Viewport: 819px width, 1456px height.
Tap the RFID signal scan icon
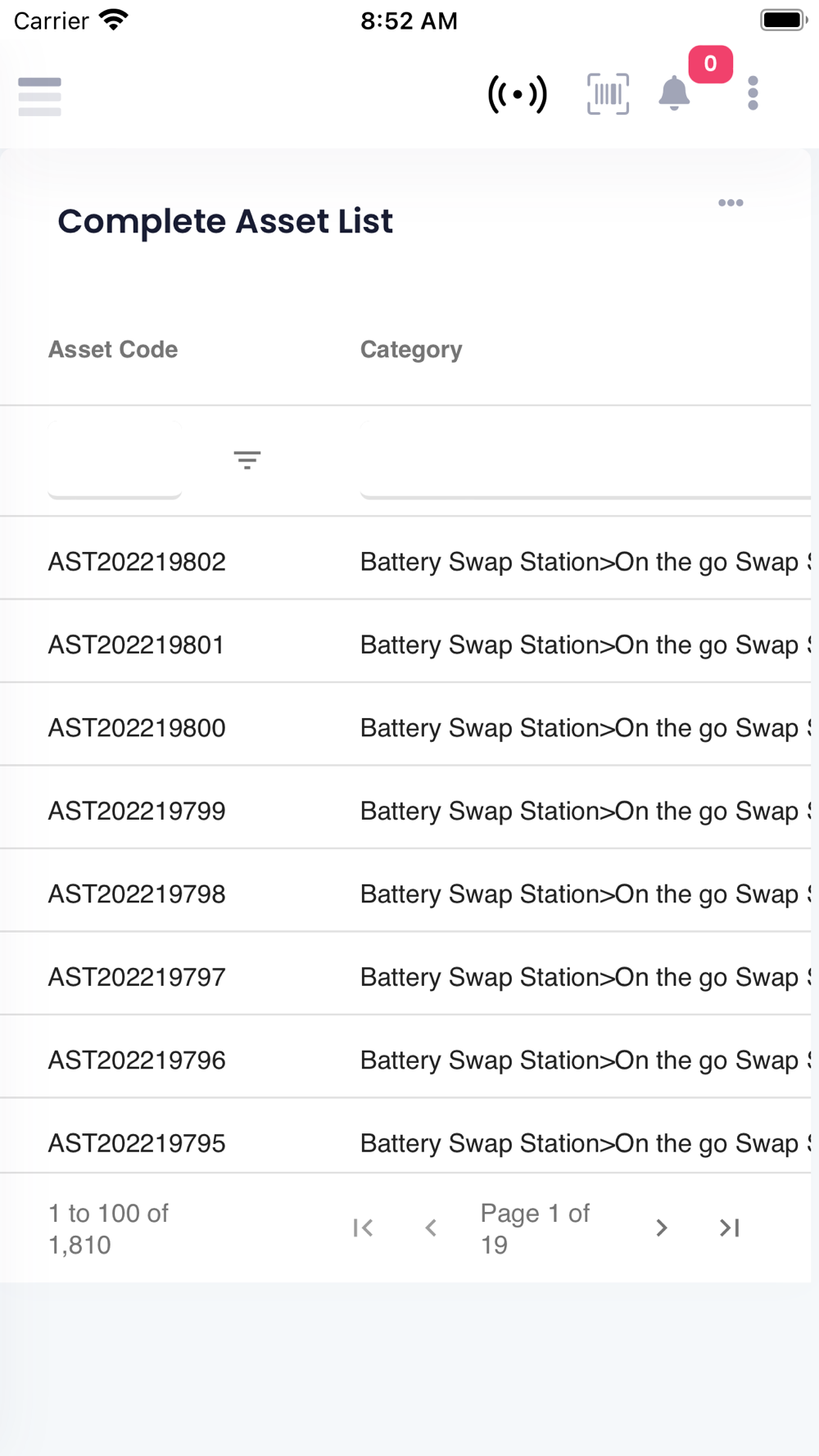tap(517, 94)
